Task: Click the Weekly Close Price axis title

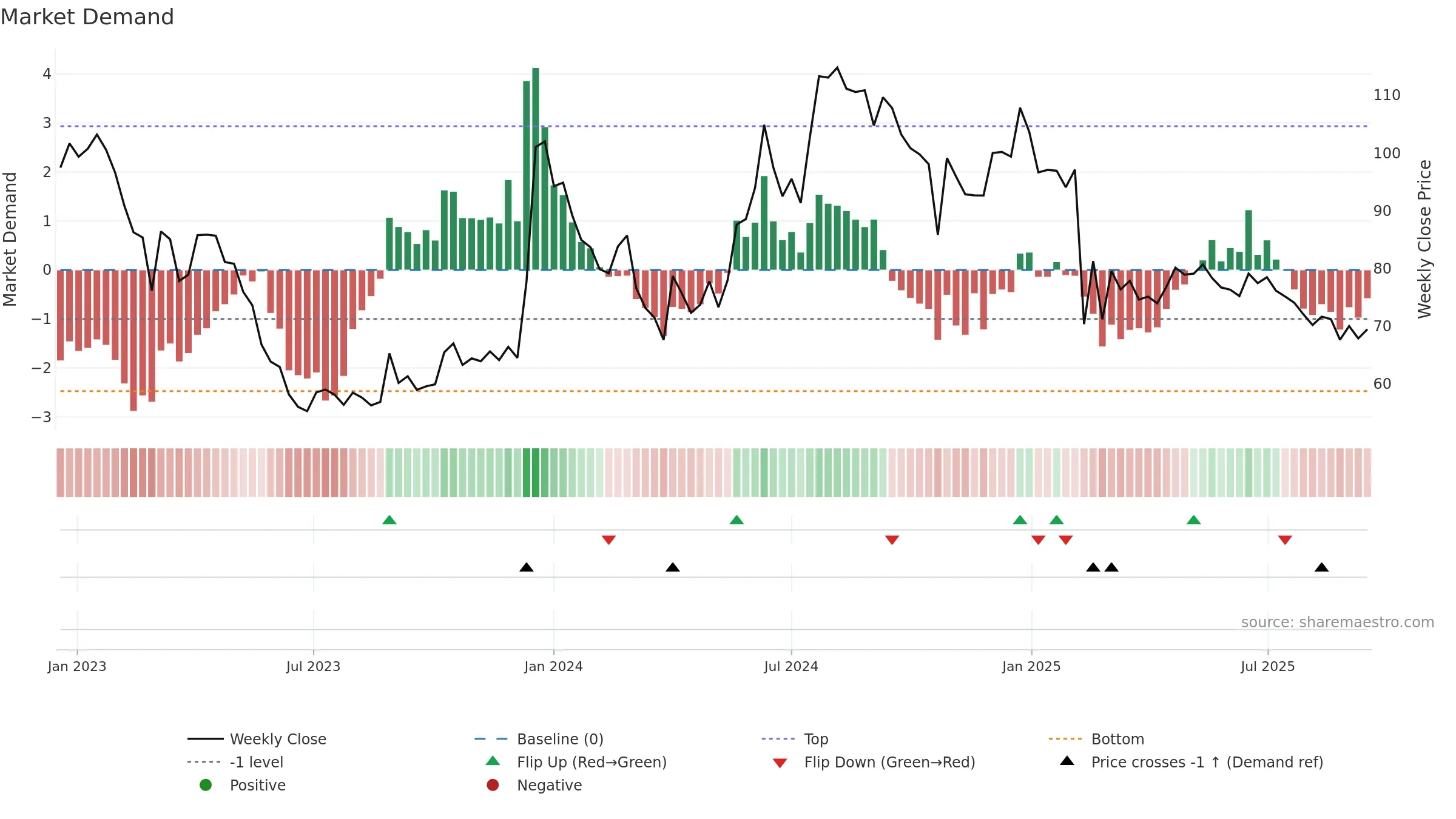Action: click(1424, 239)
